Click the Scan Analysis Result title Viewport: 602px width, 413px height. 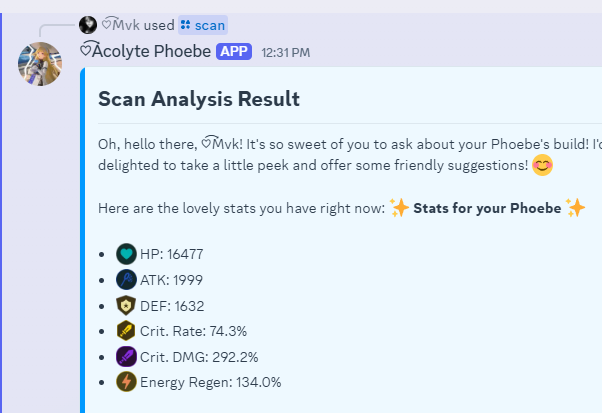pyautogui.click(x=198, y=99)
